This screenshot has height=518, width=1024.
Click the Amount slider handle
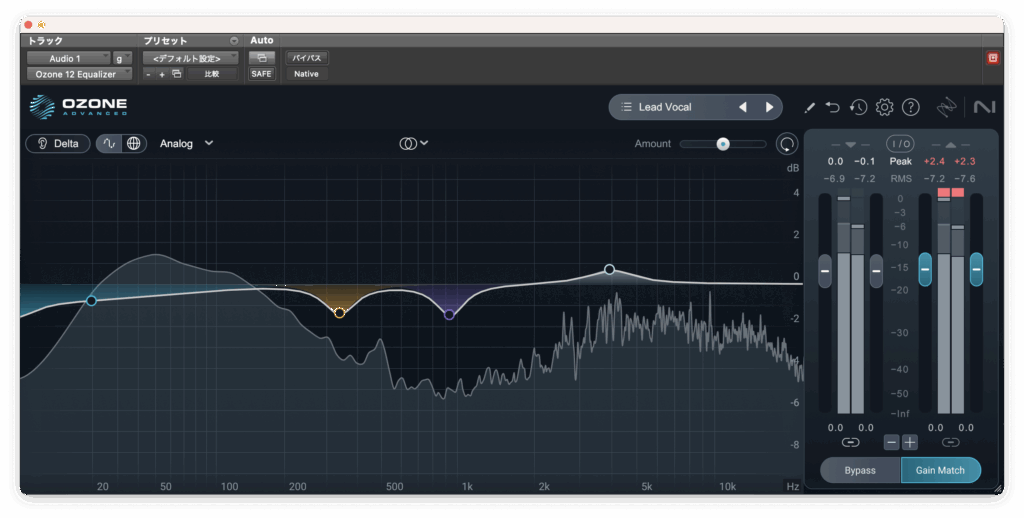point(722,144)
